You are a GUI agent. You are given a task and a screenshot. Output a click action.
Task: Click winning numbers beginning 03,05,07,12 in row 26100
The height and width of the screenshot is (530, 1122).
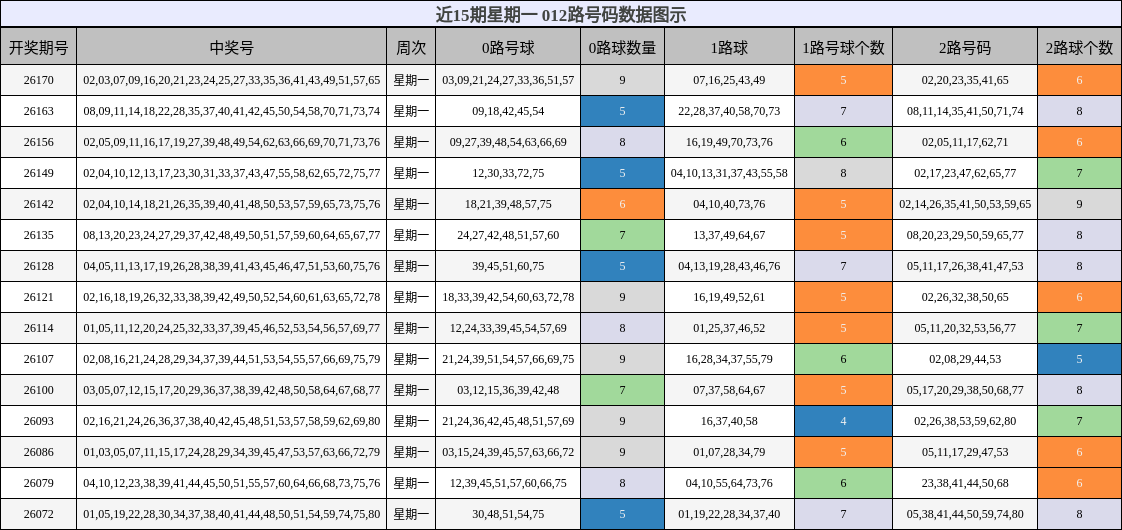point(231,390)
